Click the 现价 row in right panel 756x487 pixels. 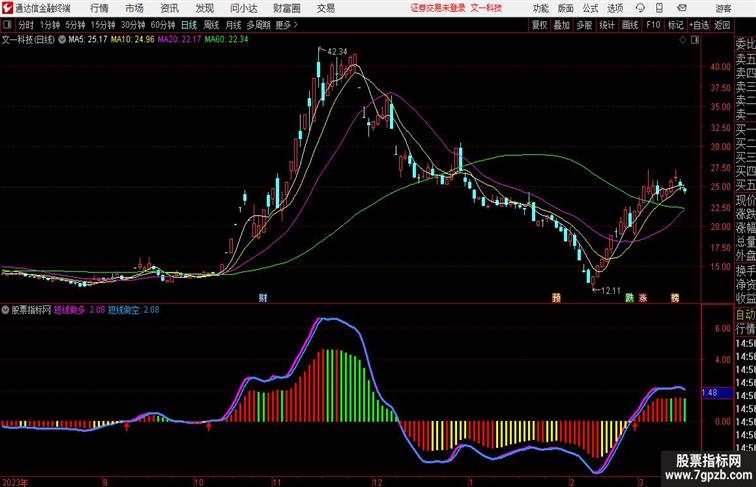(745, 200)
